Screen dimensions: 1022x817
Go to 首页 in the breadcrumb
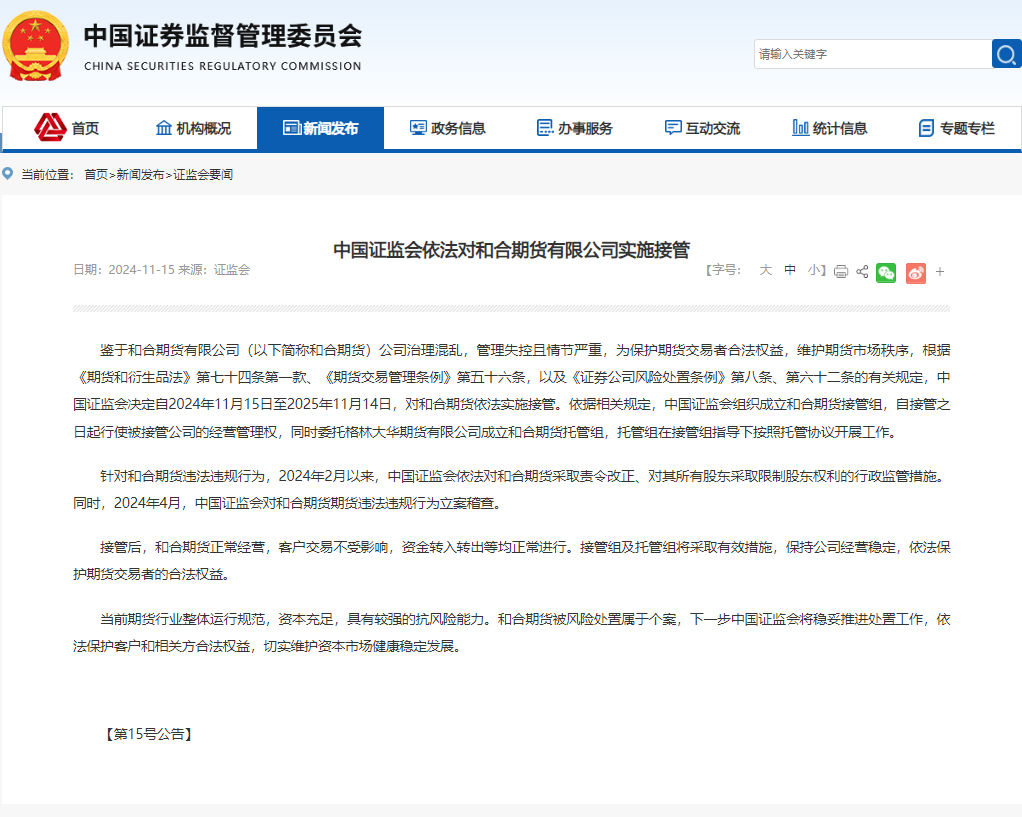point(96,175)
